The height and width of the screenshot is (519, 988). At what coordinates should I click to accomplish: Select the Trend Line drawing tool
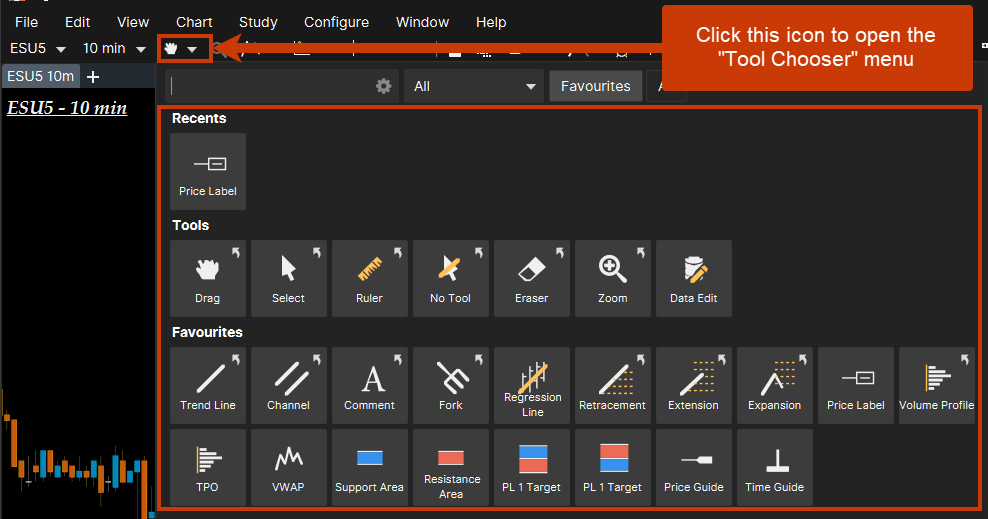click(x=208, y=384)
